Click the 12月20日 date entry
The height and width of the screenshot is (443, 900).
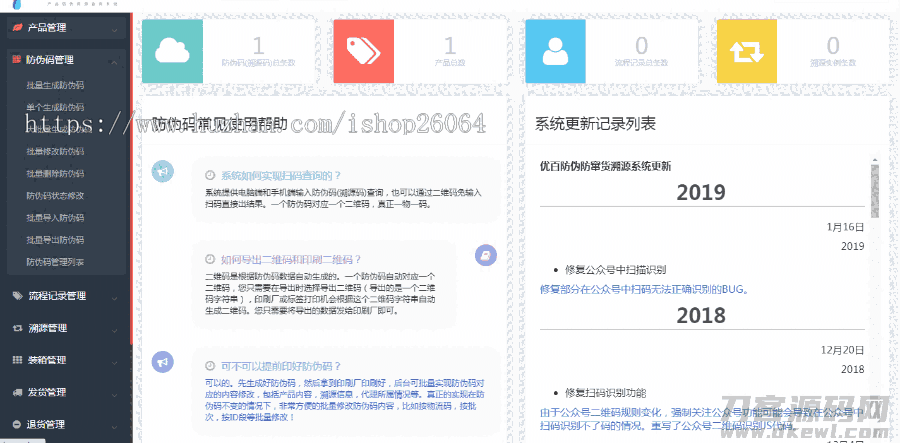pyautogui.click(x=841, y=350)
